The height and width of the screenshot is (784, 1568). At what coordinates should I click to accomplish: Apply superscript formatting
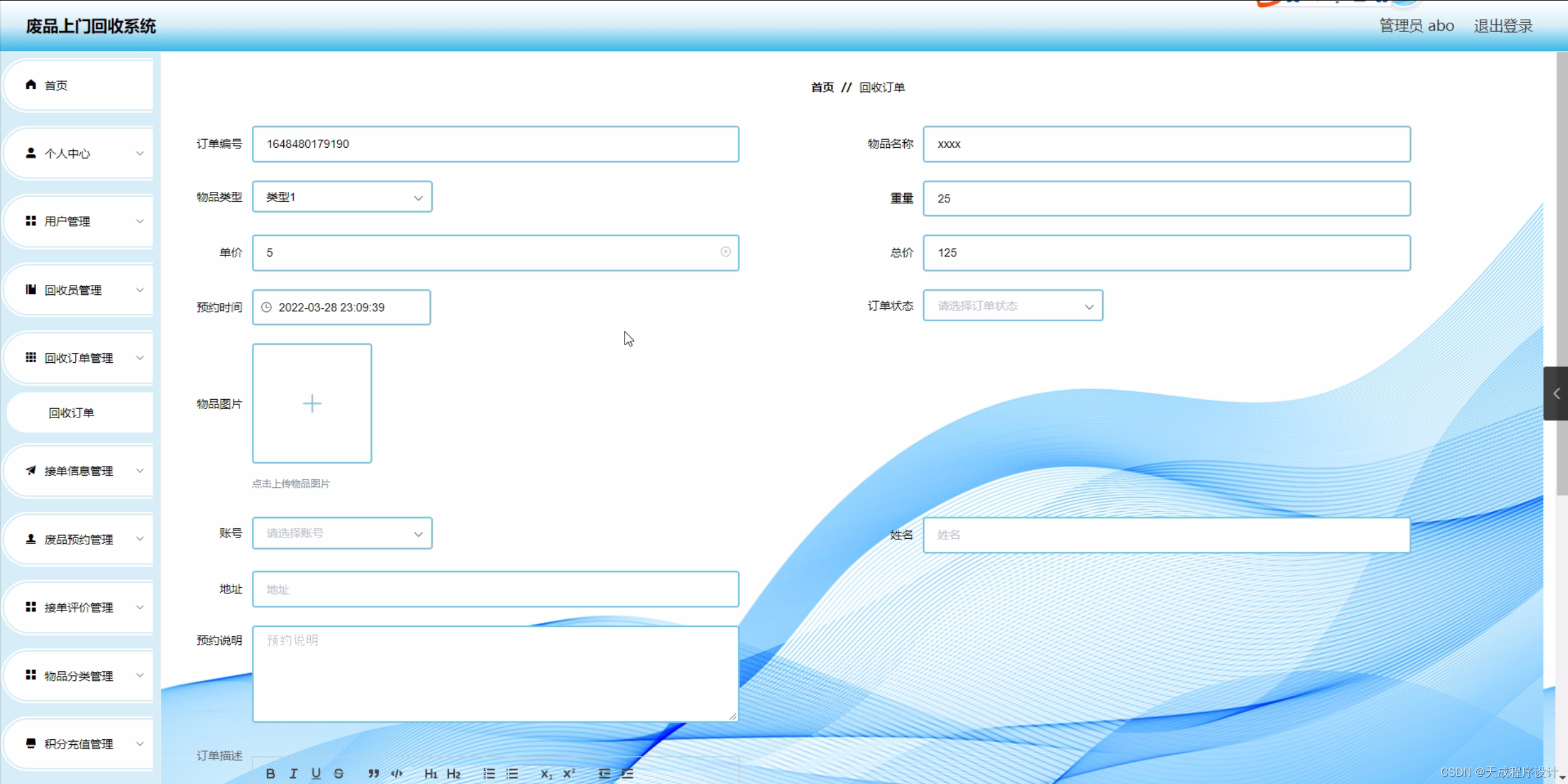pos(569,774)
